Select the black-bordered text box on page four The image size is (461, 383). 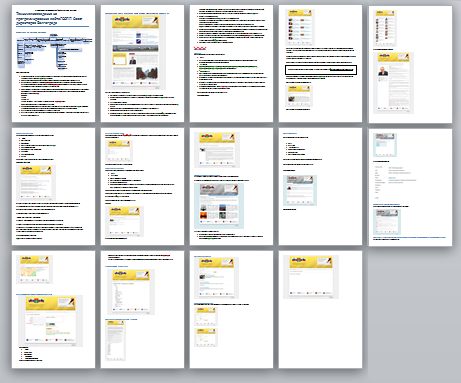point(321,70)
